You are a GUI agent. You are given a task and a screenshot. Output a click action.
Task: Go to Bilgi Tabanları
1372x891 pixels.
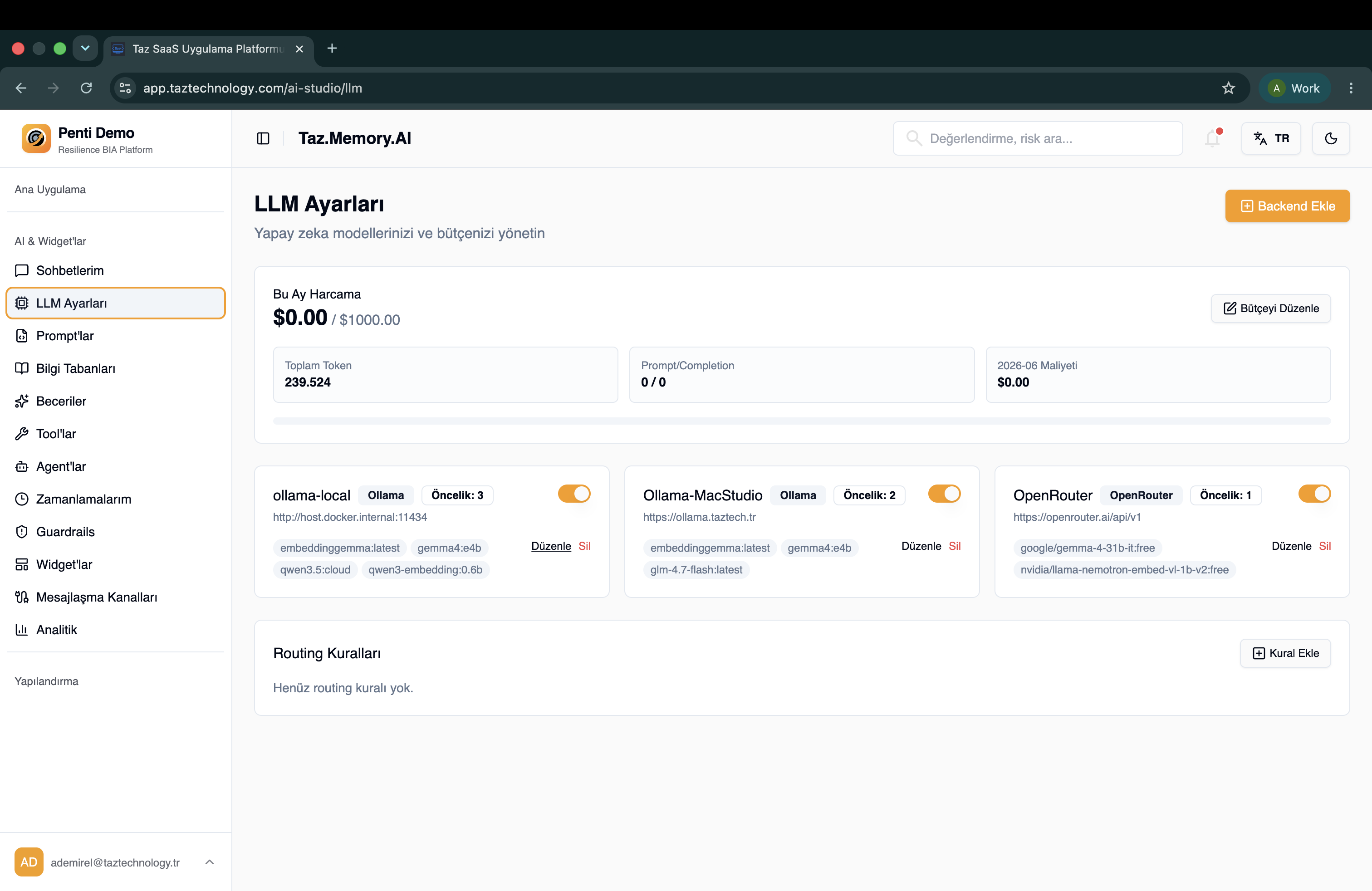tap(115, 368)
